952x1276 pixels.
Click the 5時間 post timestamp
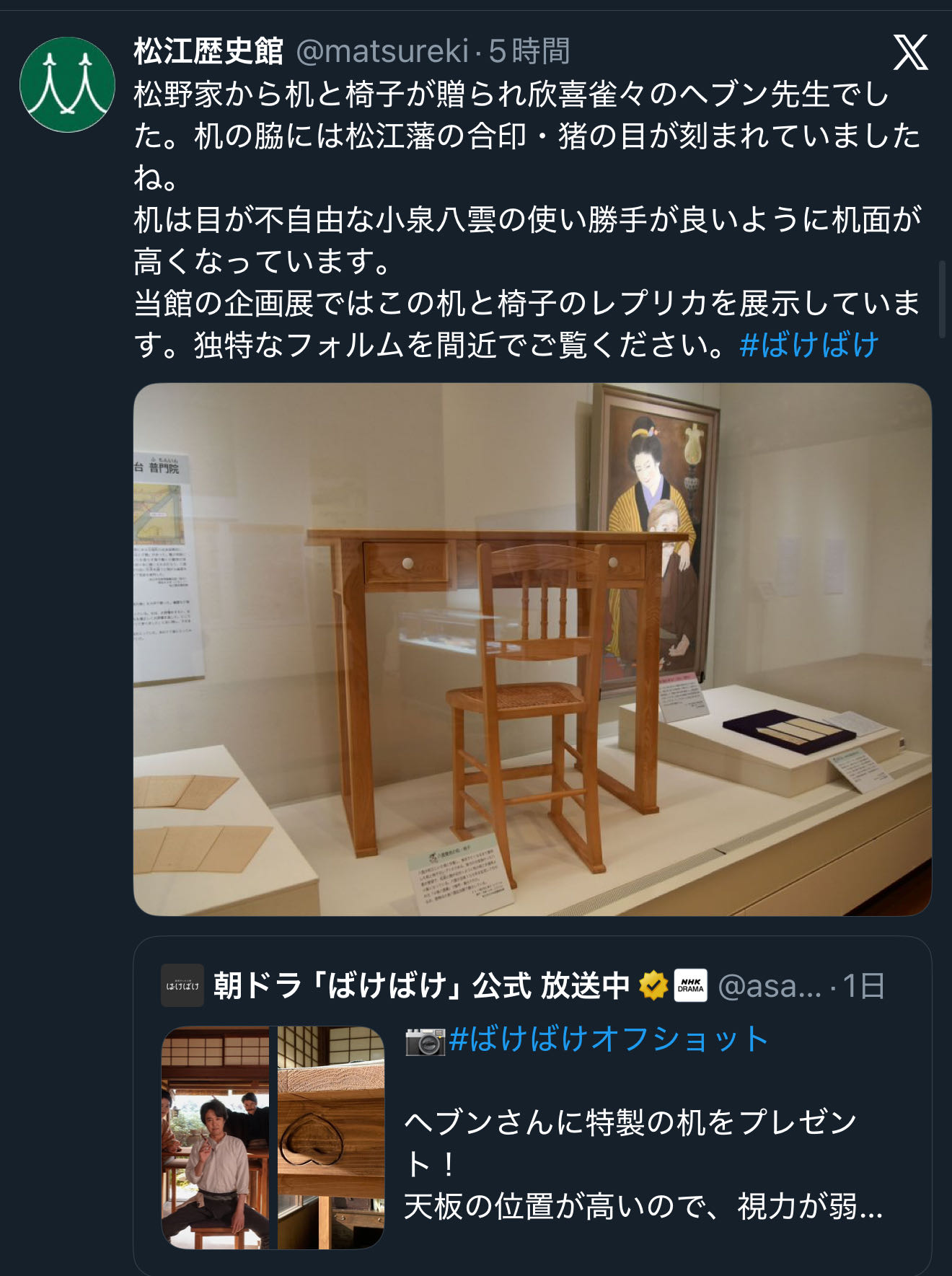click(529, 51)
